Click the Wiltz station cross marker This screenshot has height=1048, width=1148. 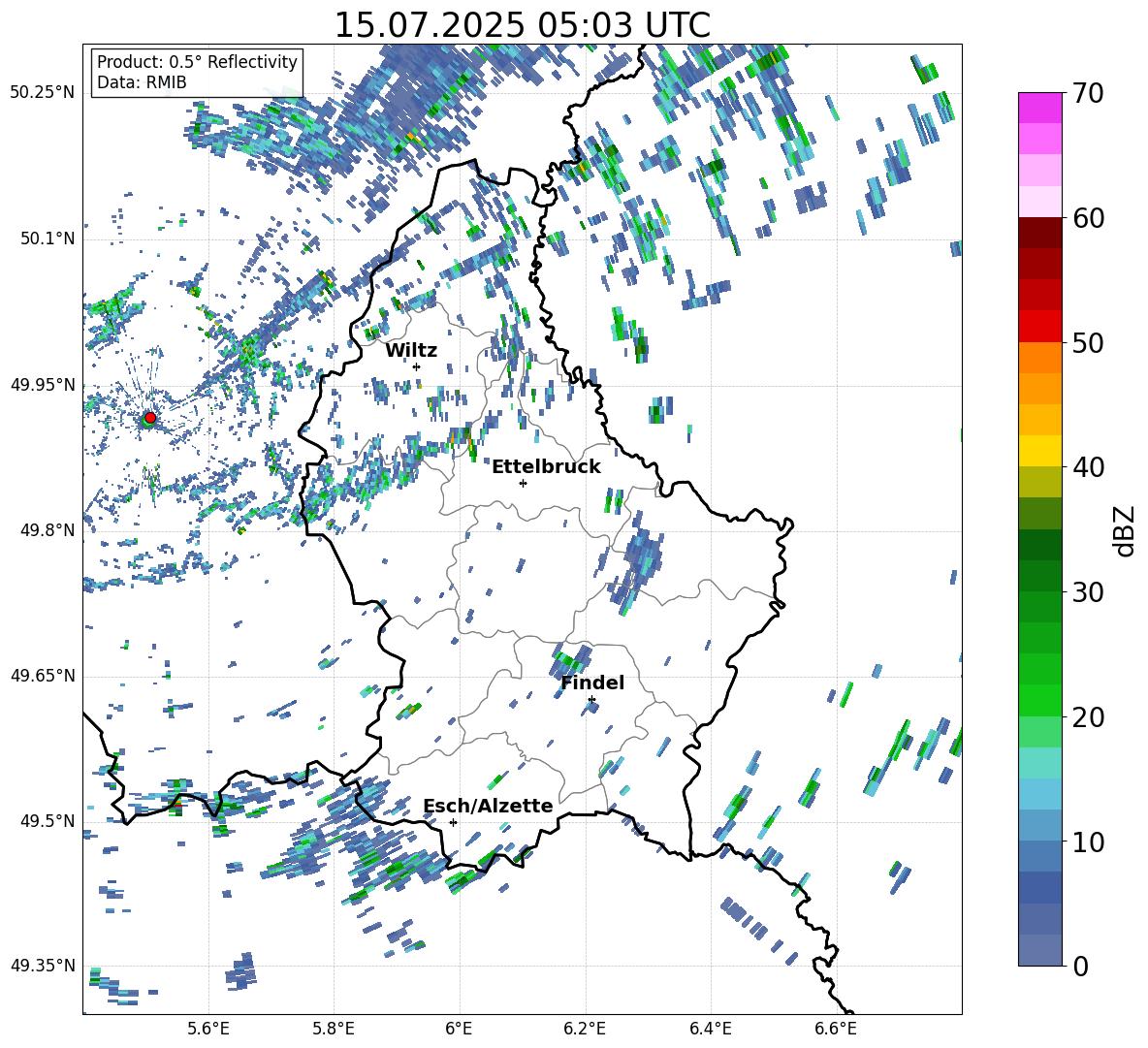[x=417, y=366]
